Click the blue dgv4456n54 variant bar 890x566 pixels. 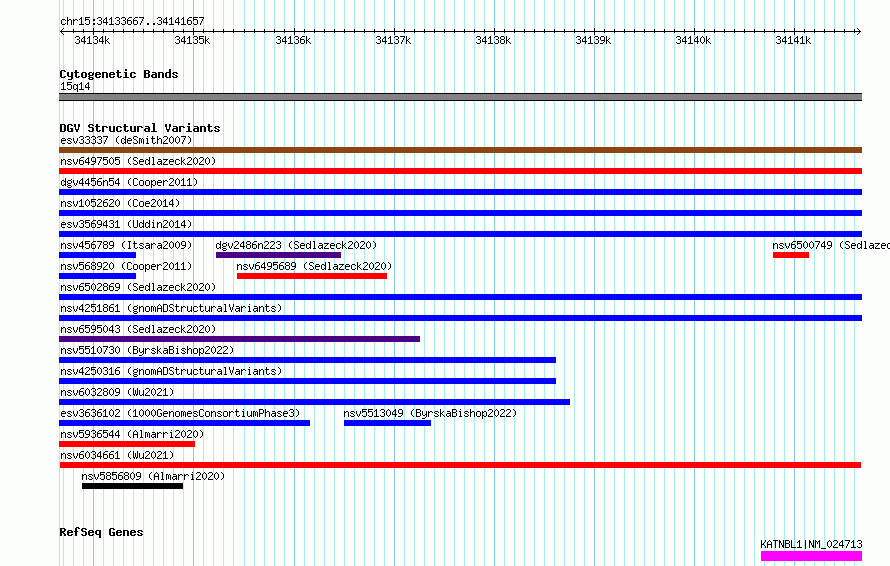pyautogui.click(x=460, y=192)
